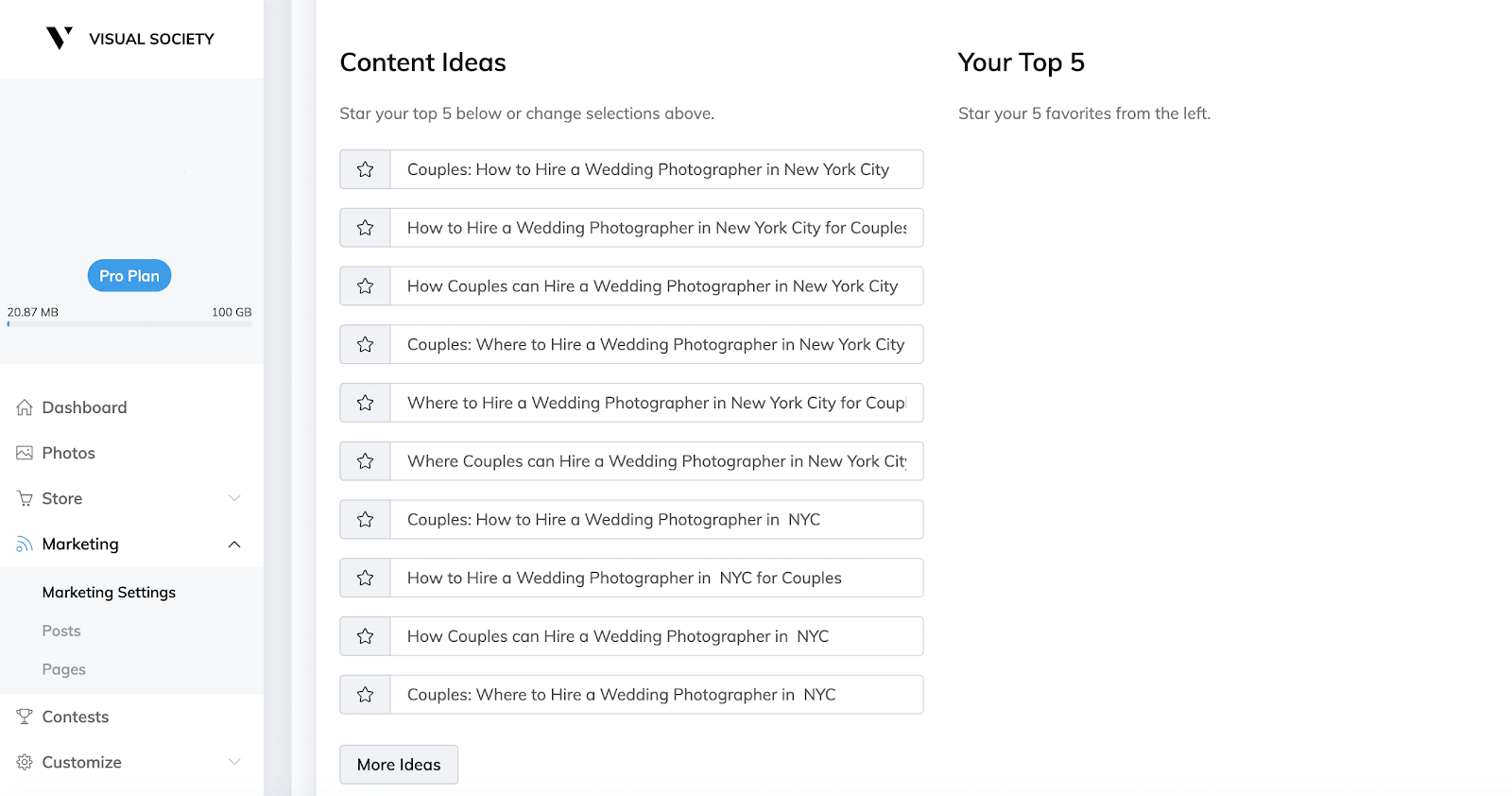The image size is (1512, 796).
Task: Click the Customize gear icon
Action: point(25,762)
